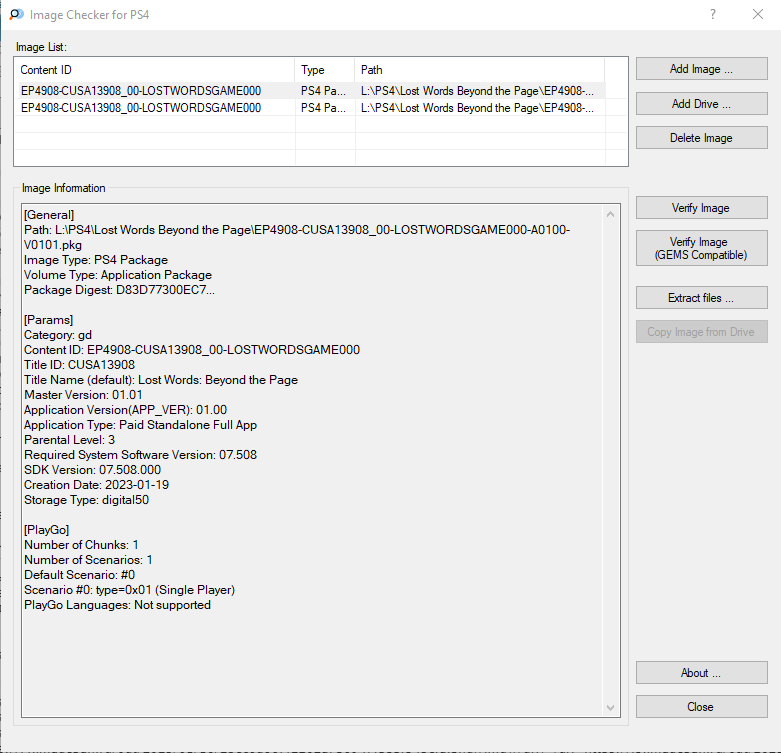Screen dimensions: 781x753
Task: Click 'PlayGo Languages: Not supported' line
Action: pyautogui.click(x=118, y=605)
